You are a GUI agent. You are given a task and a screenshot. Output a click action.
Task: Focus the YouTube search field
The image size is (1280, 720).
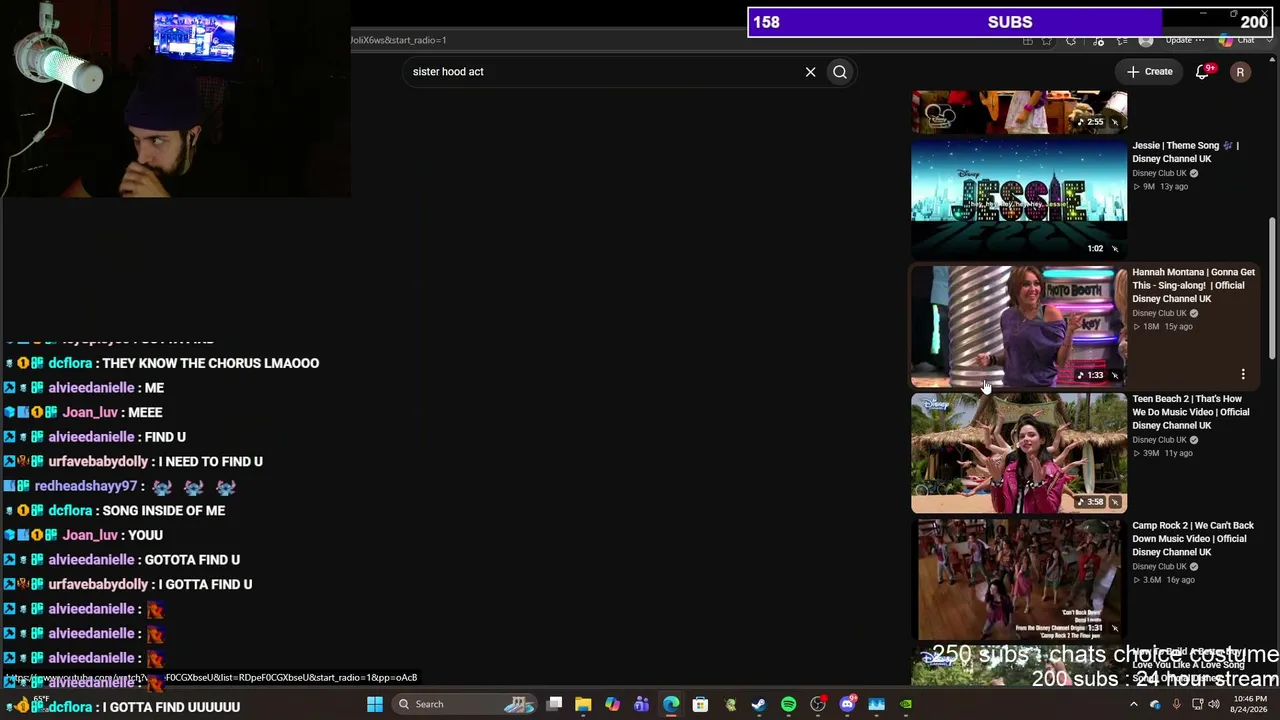tap(604, 72)
